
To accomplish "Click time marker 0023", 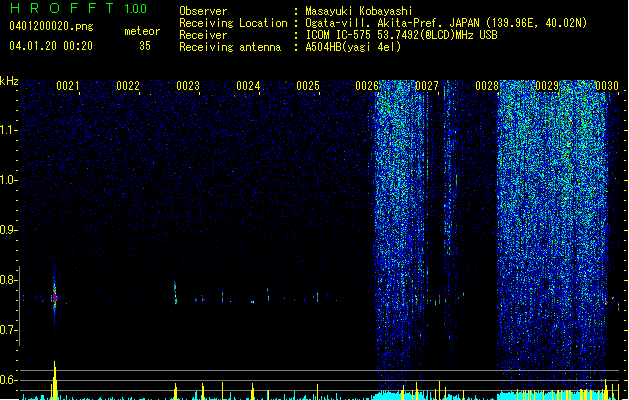I will pos(188,85).
